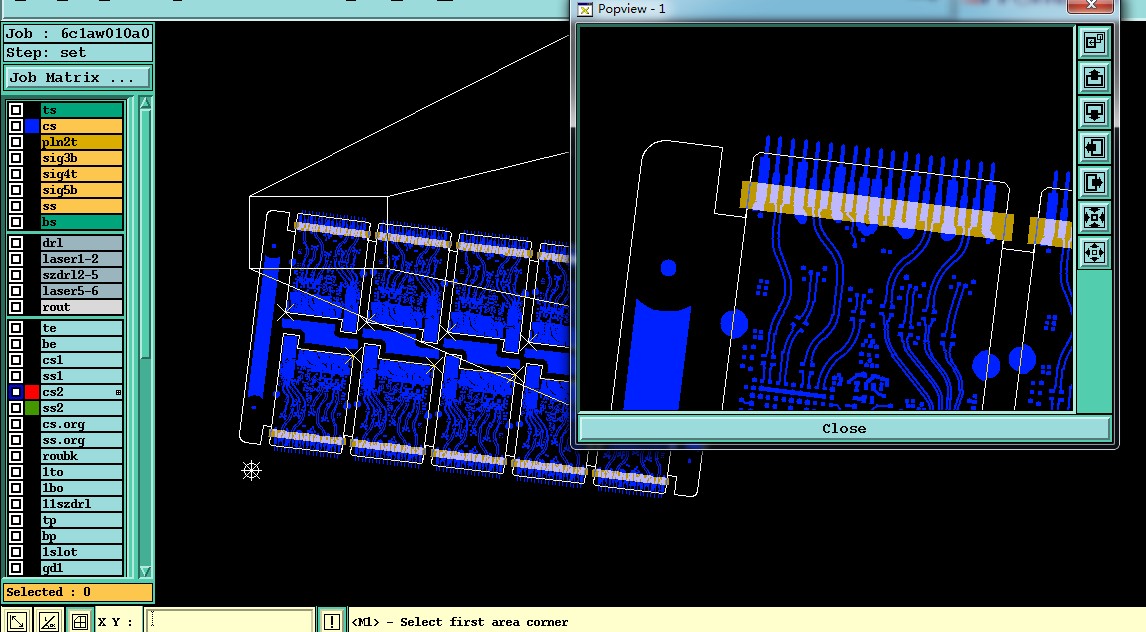
Task: Select the ss.org layer name
Action: tap(82, 441)
